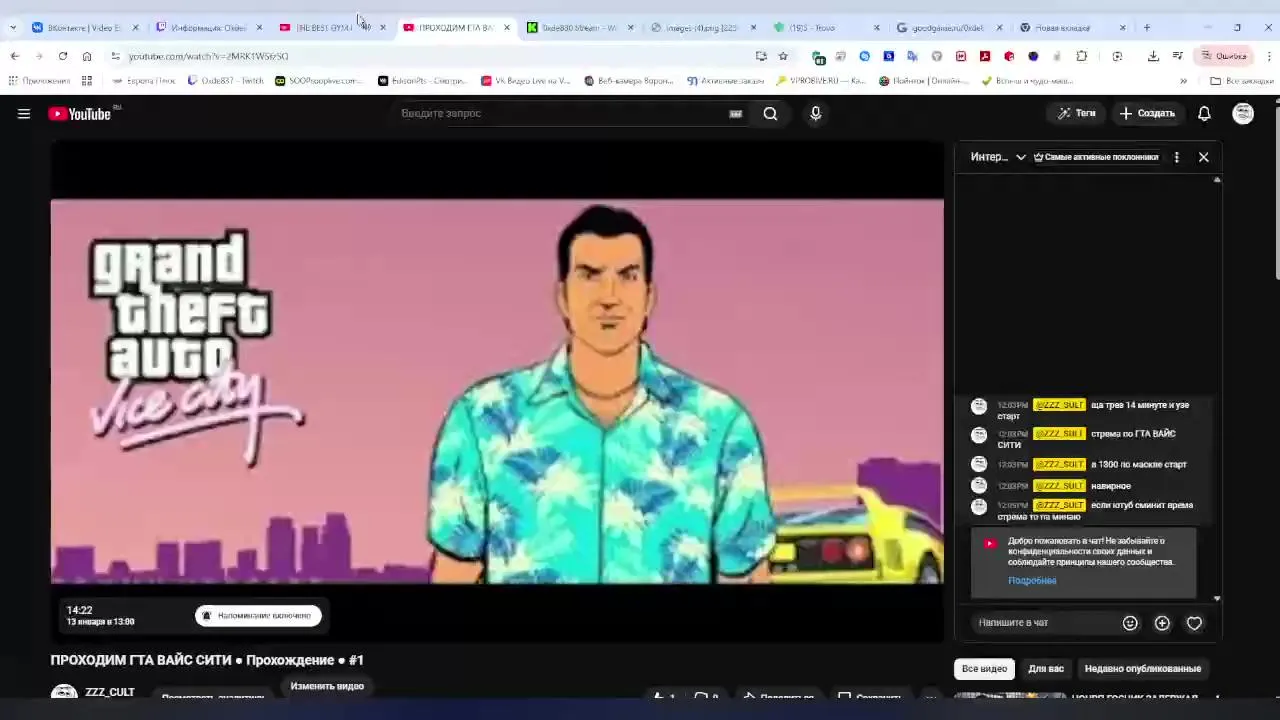Click the GTA Vice City video player
1280x720 pixels.
pyautogui.click(x=497, y=391)
